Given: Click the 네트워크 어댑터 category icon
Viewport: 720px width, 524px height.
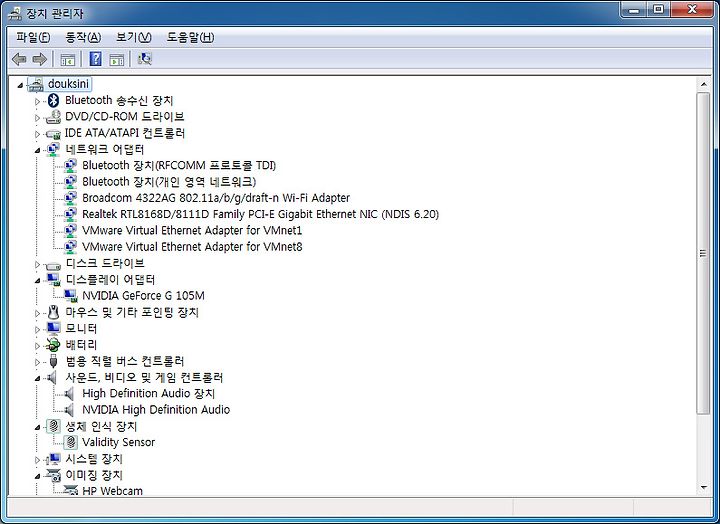Looking at the screenshot, I should (x=54, y=149).
